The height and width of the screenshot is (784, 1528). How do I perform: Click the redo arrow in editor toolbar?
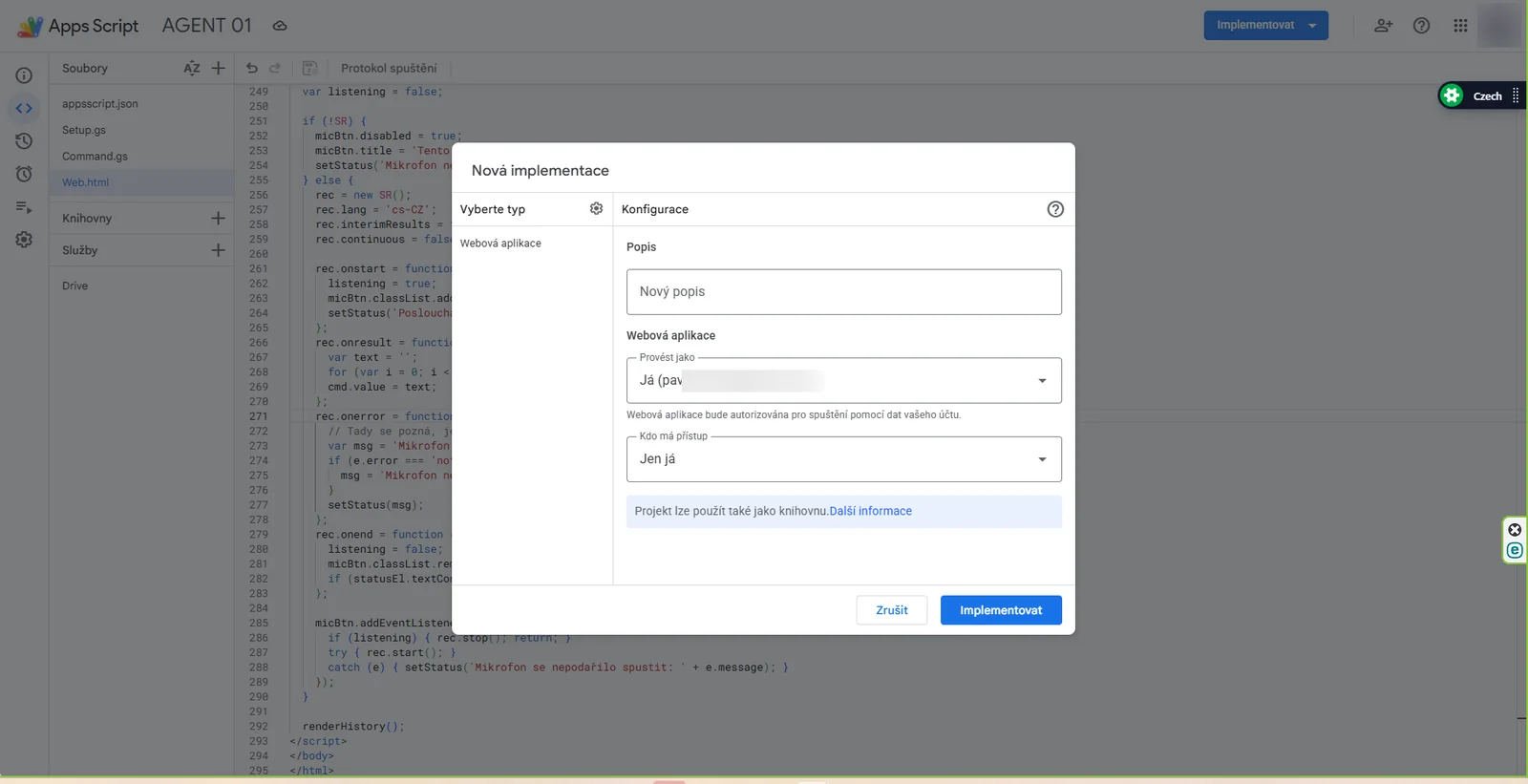point(275,68)
